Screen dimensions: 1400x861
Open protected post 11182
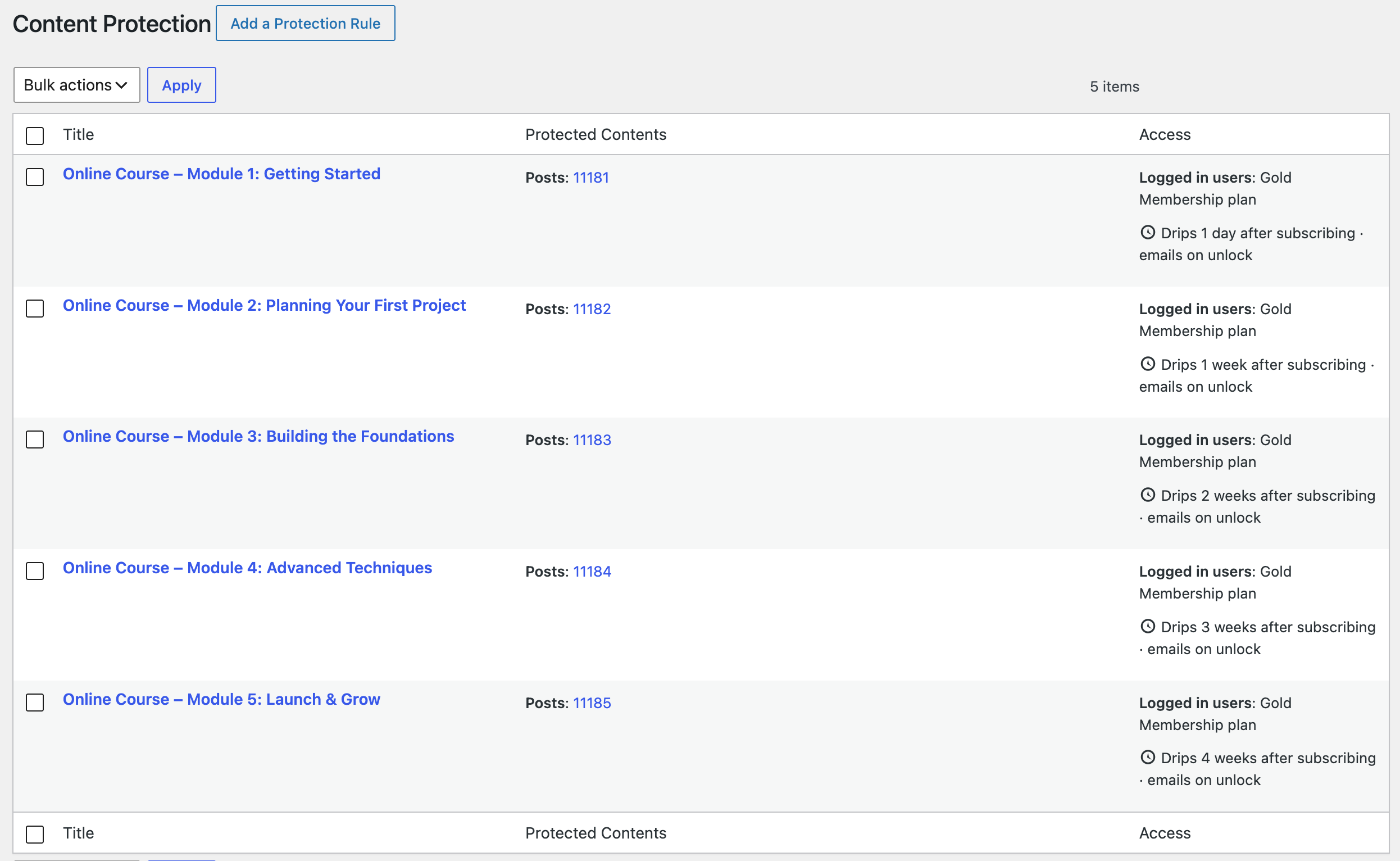(x=592, y=309)
